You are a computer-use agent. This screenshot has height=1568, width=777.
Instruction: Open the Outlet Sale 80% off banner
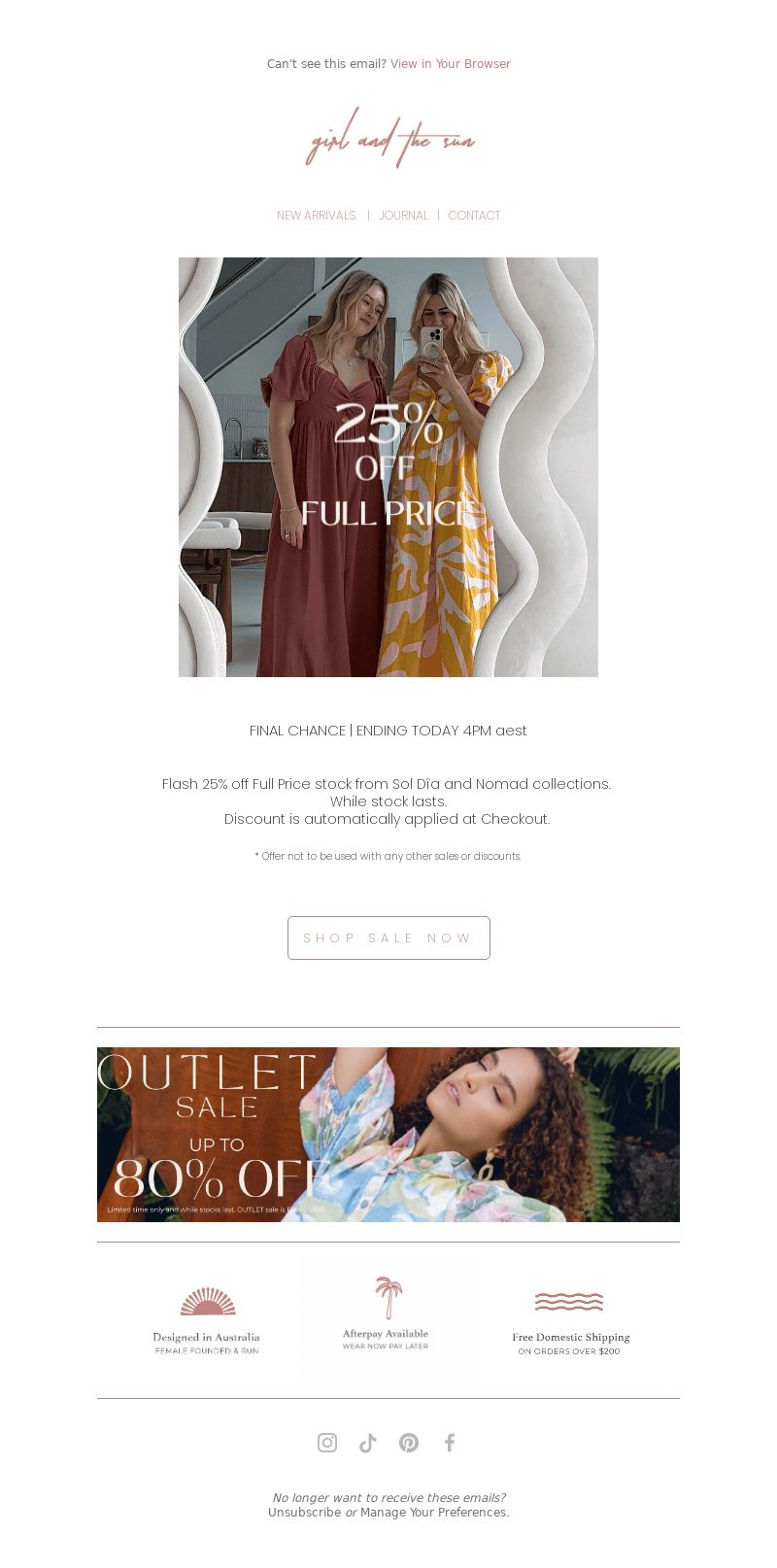point(388,1135)
